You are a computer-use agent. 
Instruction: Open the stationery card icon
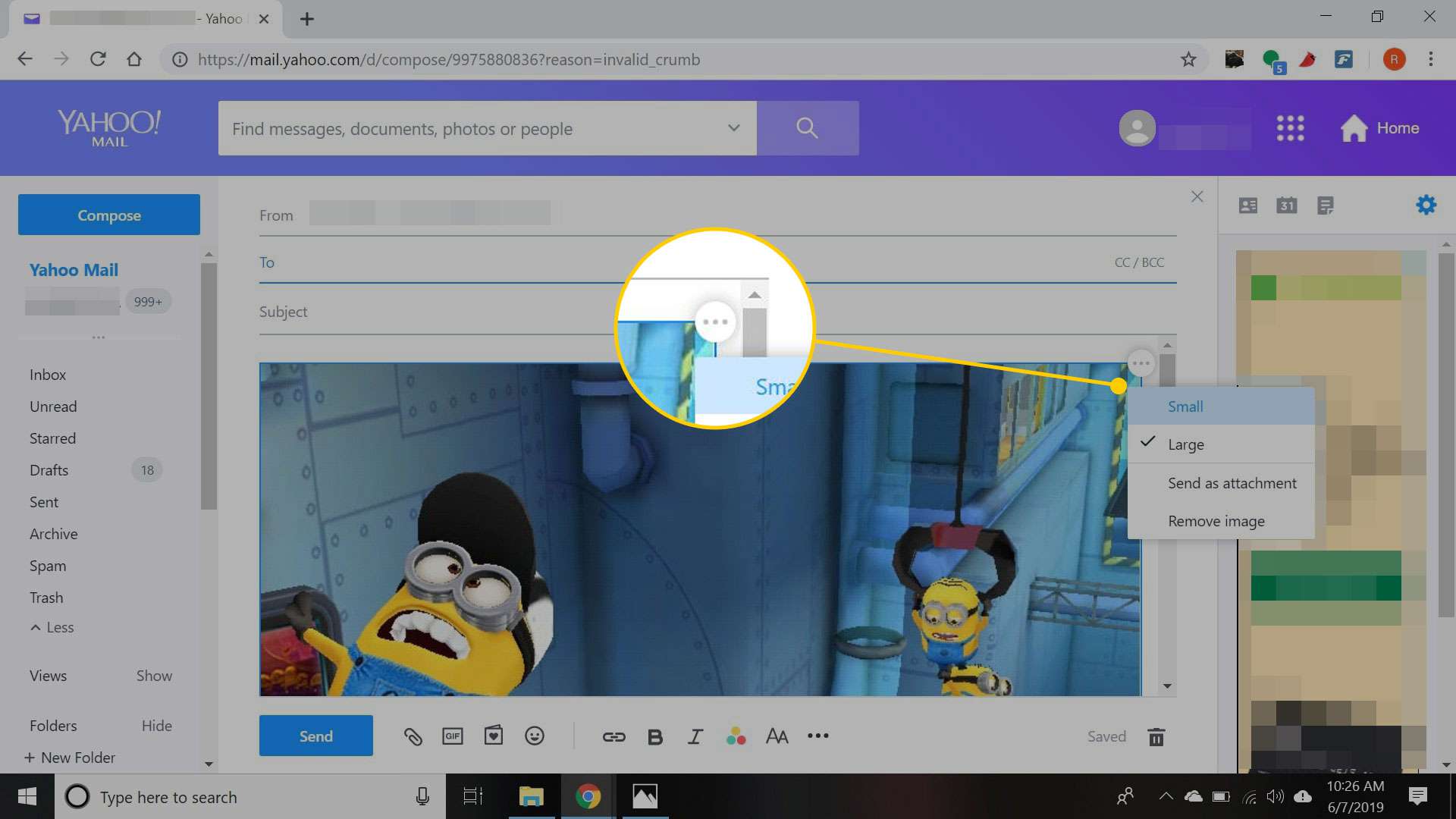tap(494, 736)
